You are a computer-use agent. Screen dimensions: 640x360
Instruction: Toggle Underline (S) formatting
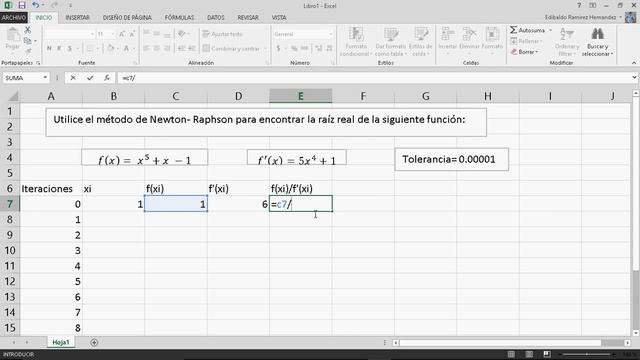pyautogui.click(x=70, y=49)
